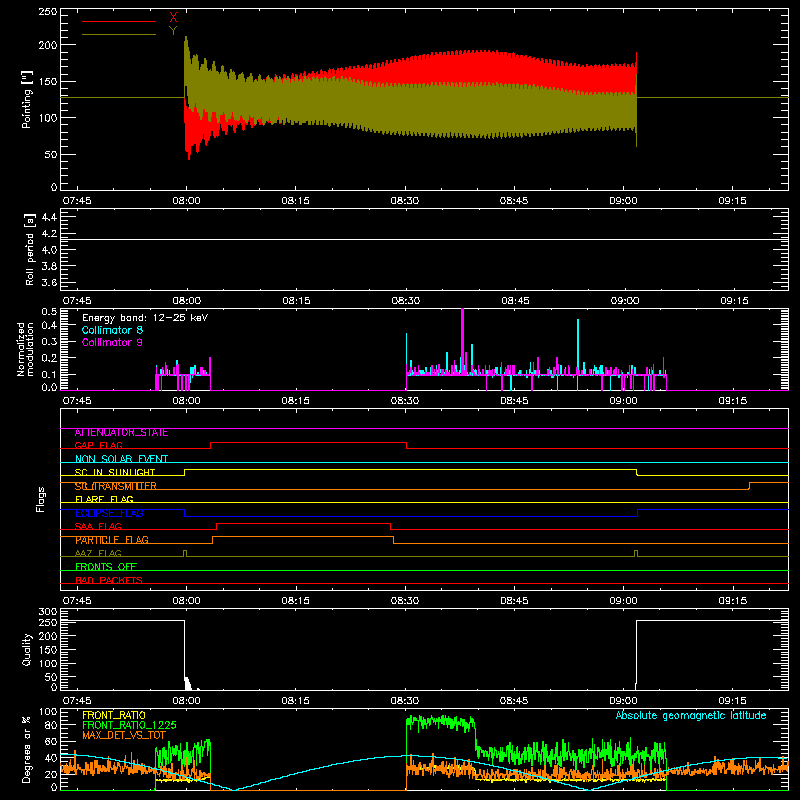This screenshot has width=800, height=800.
Task: Click the "Energy band: 12-25 keV" annotation
Action: [145, 318]
